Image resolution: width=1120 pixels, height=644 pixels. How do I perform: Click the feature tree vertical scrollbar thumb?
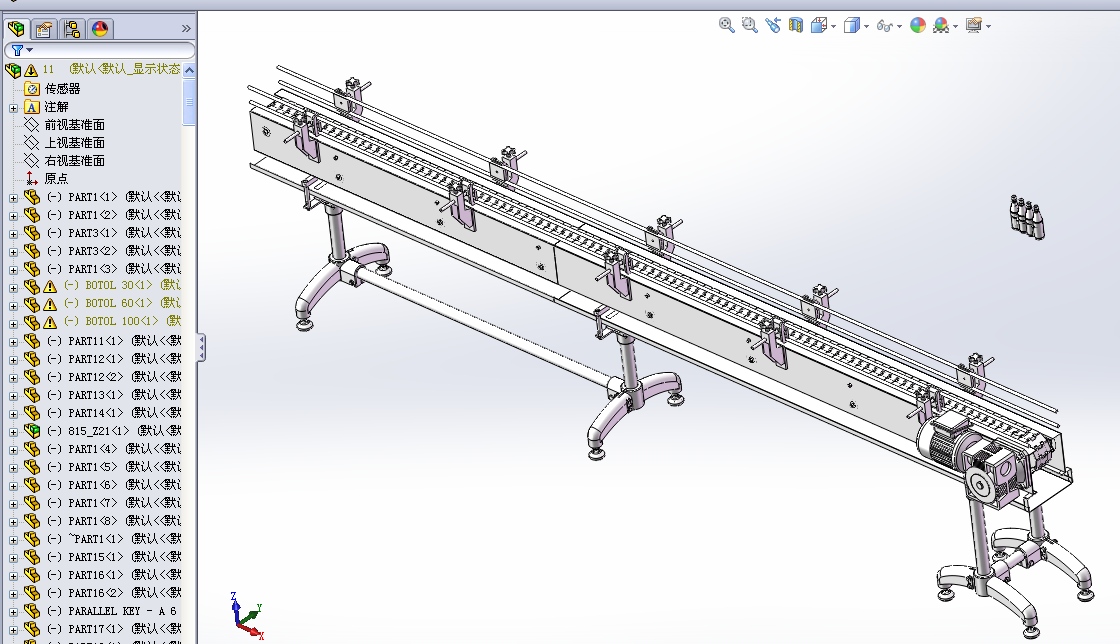(189, 102)
